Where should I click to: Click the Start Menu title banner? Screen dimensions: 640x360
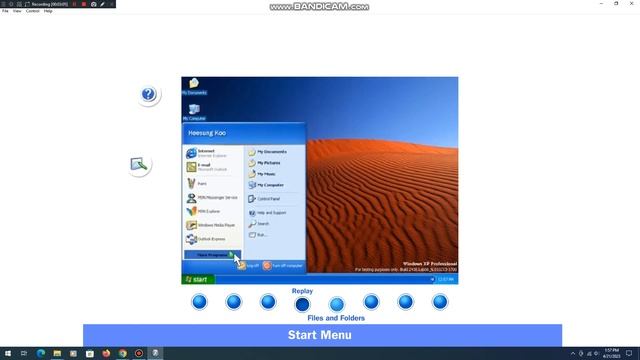point(322,335)
